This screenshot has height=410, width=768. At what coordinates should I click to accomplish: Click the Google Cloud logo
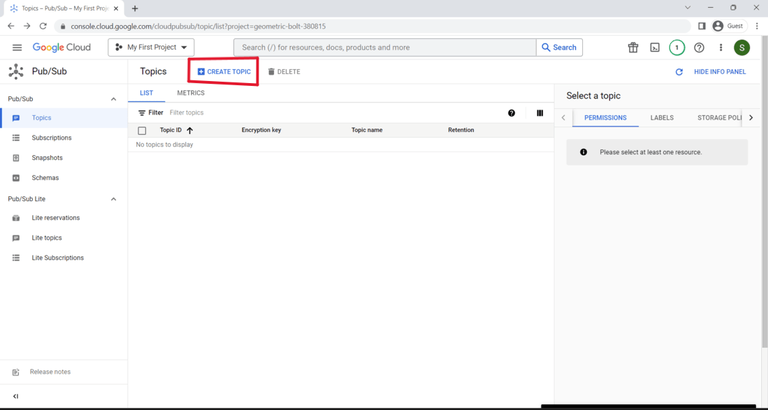click(x=62, y=48)
